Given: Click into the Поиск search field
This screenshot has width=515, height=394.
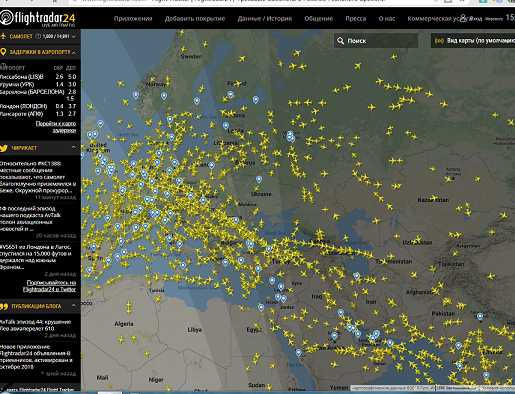Looking at the screenshot, I should pos(376,41).
